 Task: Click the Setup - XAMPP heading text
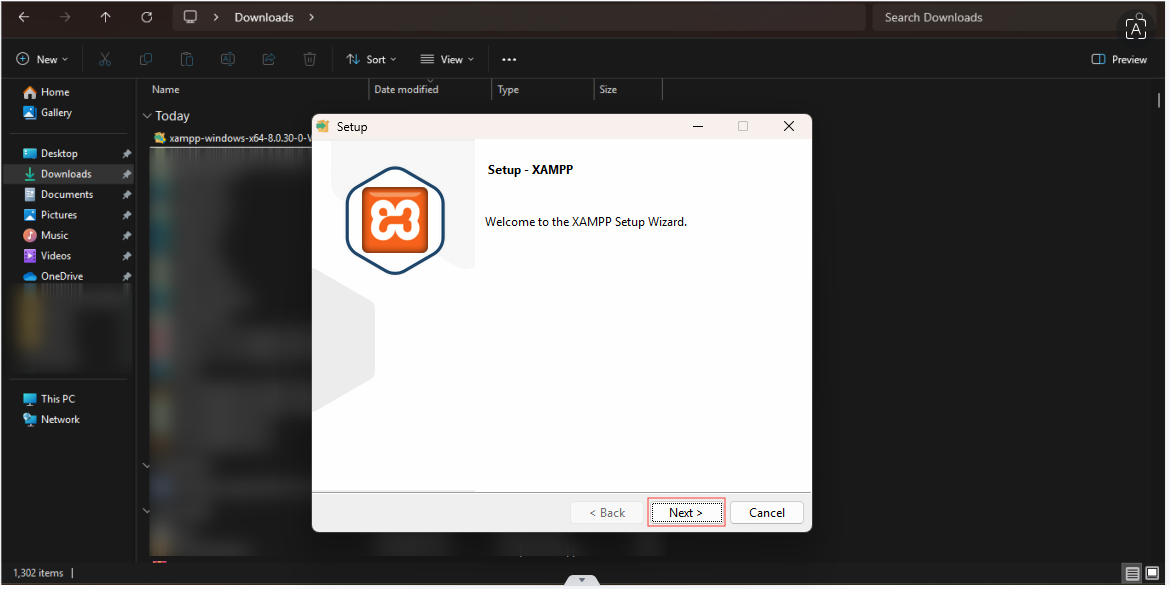point(531,169)
